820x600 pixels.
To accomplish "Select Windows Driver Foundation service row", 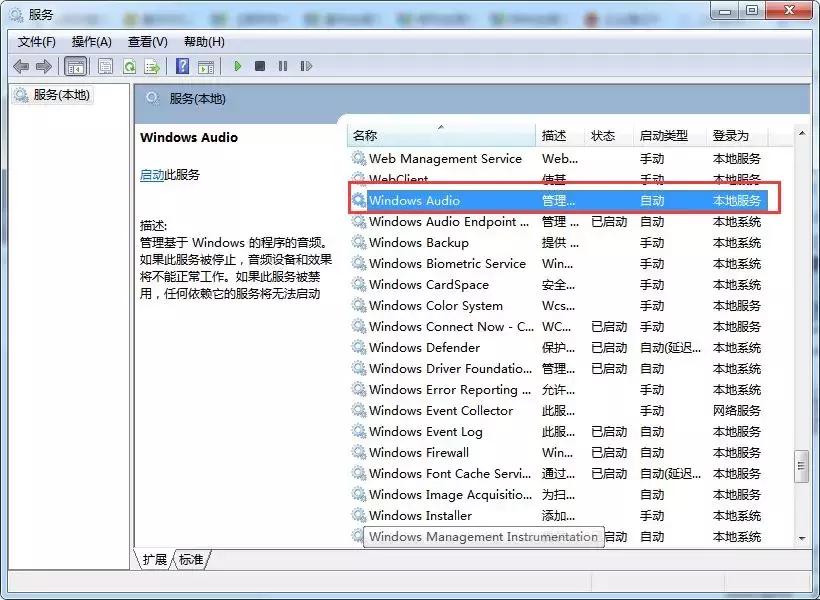I will (558, 368).
